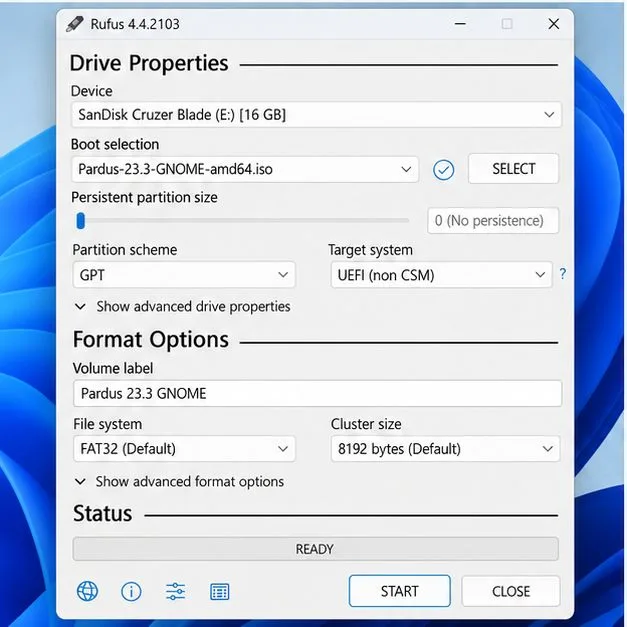Screen dimensions: 627x627
Task: Click the Volume label field Pardus 23.3 GNOME
Action: [317, 393]
